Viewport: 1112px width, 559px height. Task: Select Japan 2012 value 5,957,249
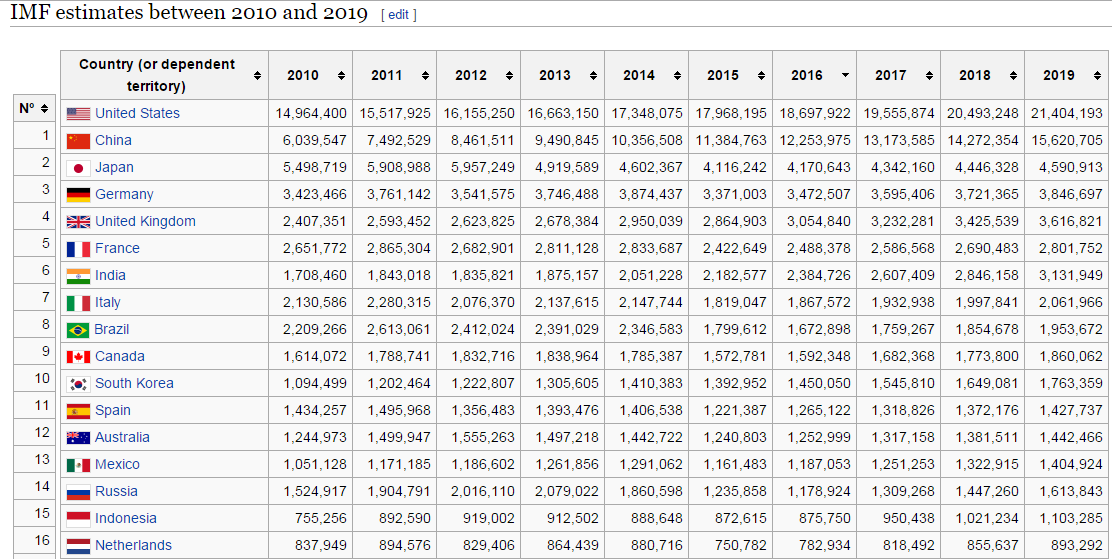pos(482,167)
